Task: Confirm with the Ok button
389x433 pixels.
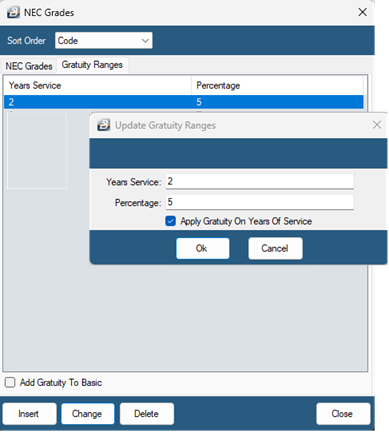Action: click(203, 248)
